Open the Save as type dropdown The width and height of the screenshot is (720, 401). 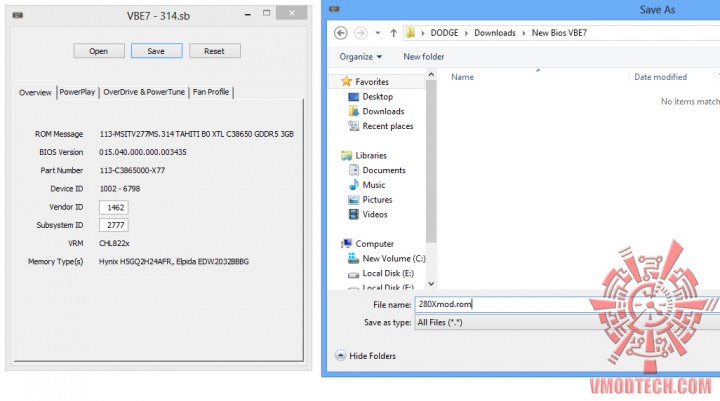tap(567, 322)
